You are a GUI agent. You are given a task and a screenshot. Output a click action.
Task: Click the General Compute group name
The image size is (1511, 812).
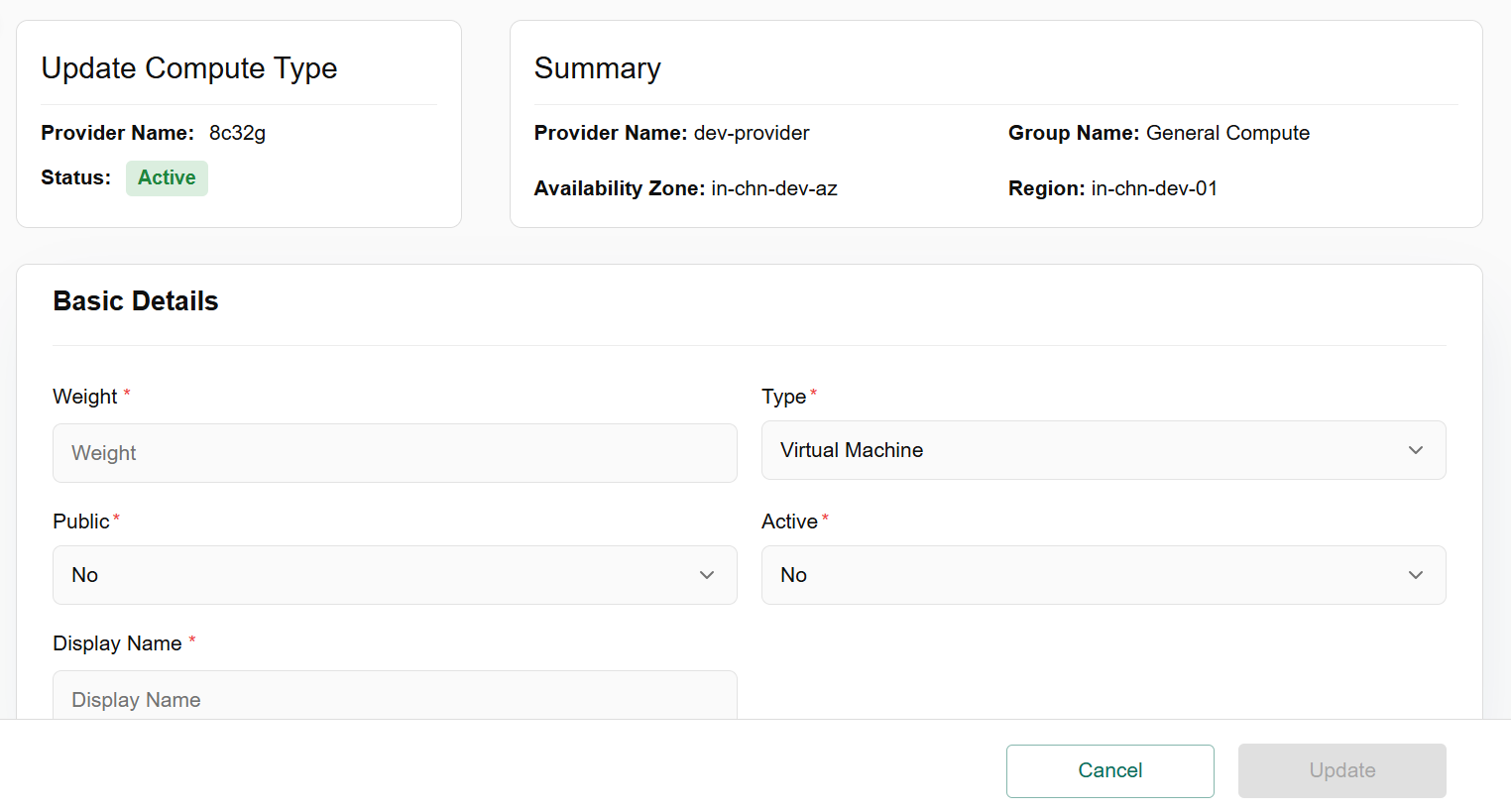(1226, 133)
